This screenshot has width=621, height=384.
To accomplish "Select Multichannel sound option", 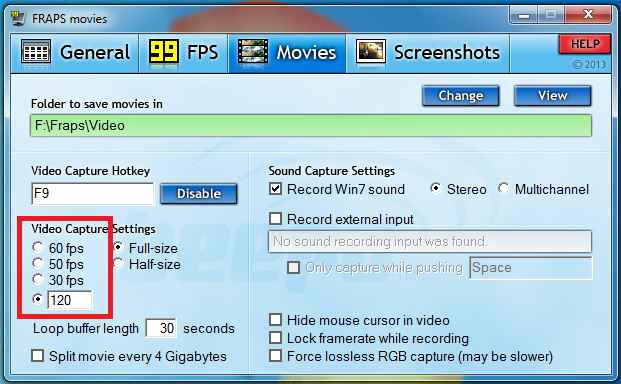I will pyautogui.click(x=504, y=188).
